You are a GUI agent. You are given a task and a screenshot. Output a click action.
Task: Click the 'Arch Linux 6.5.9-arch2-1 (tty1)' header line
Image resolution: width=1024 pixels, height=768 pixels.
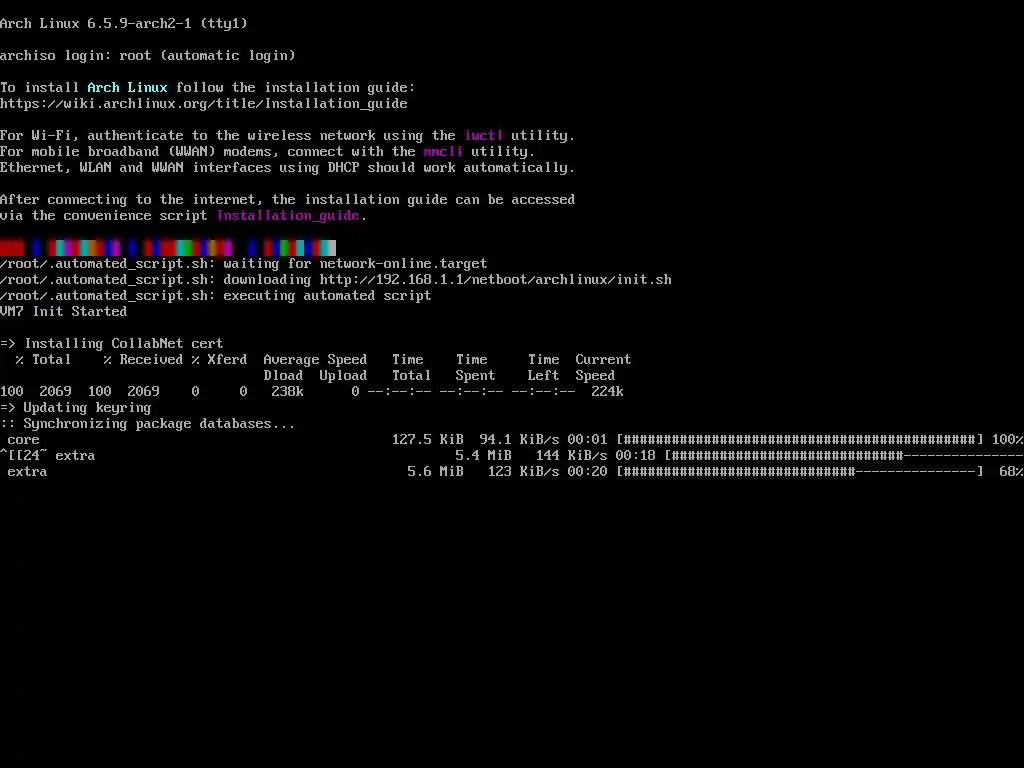point(124,24)
